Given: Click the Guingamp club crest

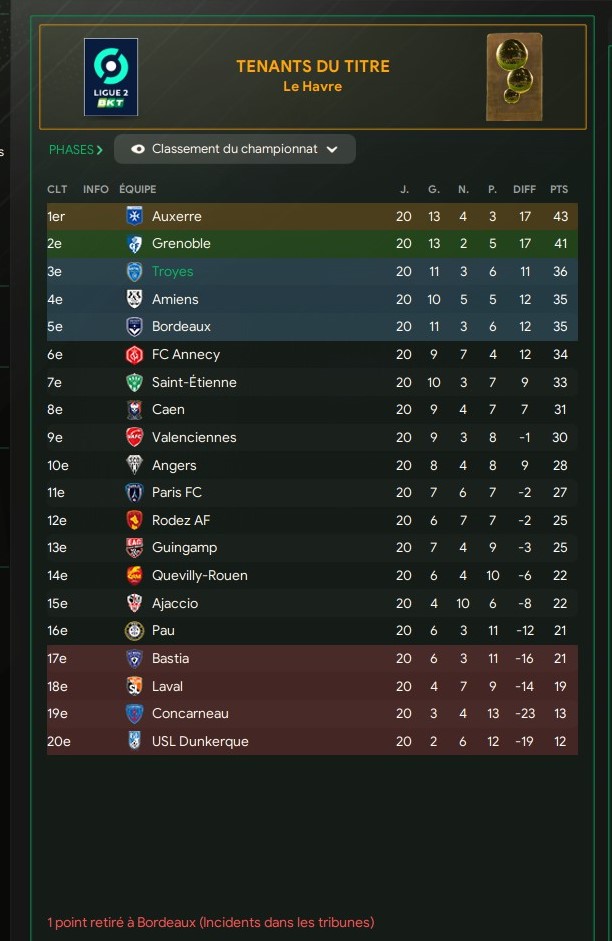Looking at the screenshot, I should tap(134, 547).
